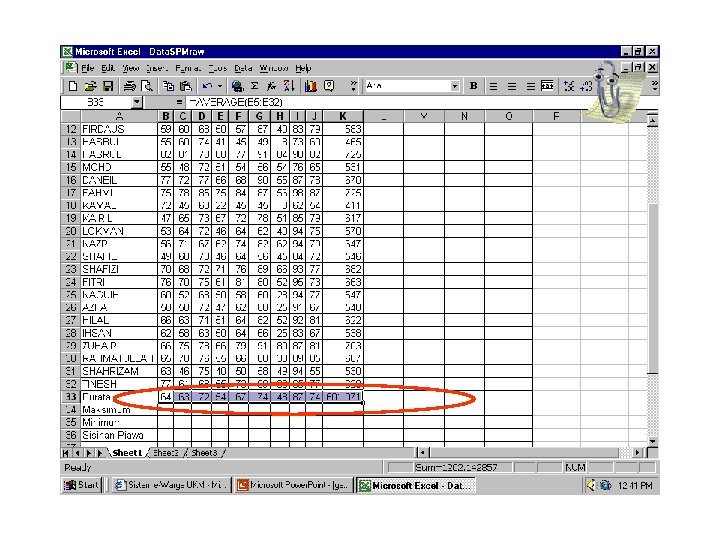Open the Insert menu

coord(157,68)
